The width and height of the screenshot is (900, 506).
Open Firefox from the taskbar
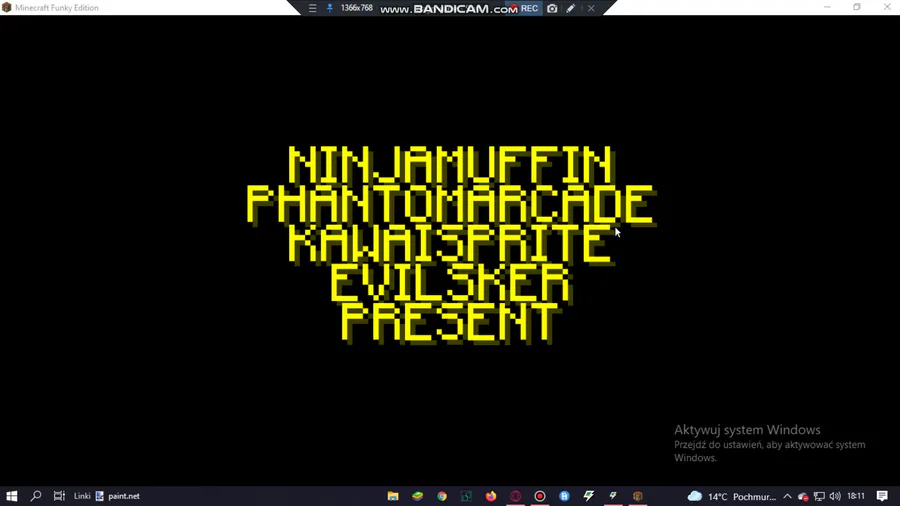(x=491, y=496)
